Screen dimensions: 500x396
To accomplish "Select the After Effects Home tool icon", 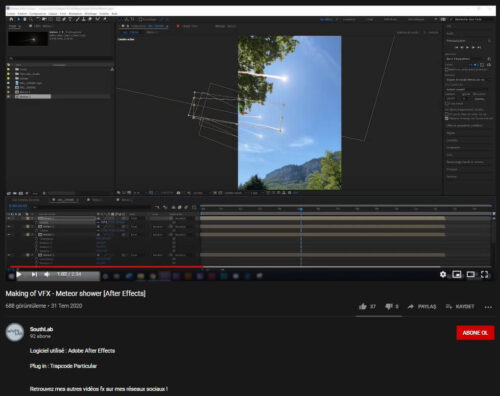I will (11, 20).
